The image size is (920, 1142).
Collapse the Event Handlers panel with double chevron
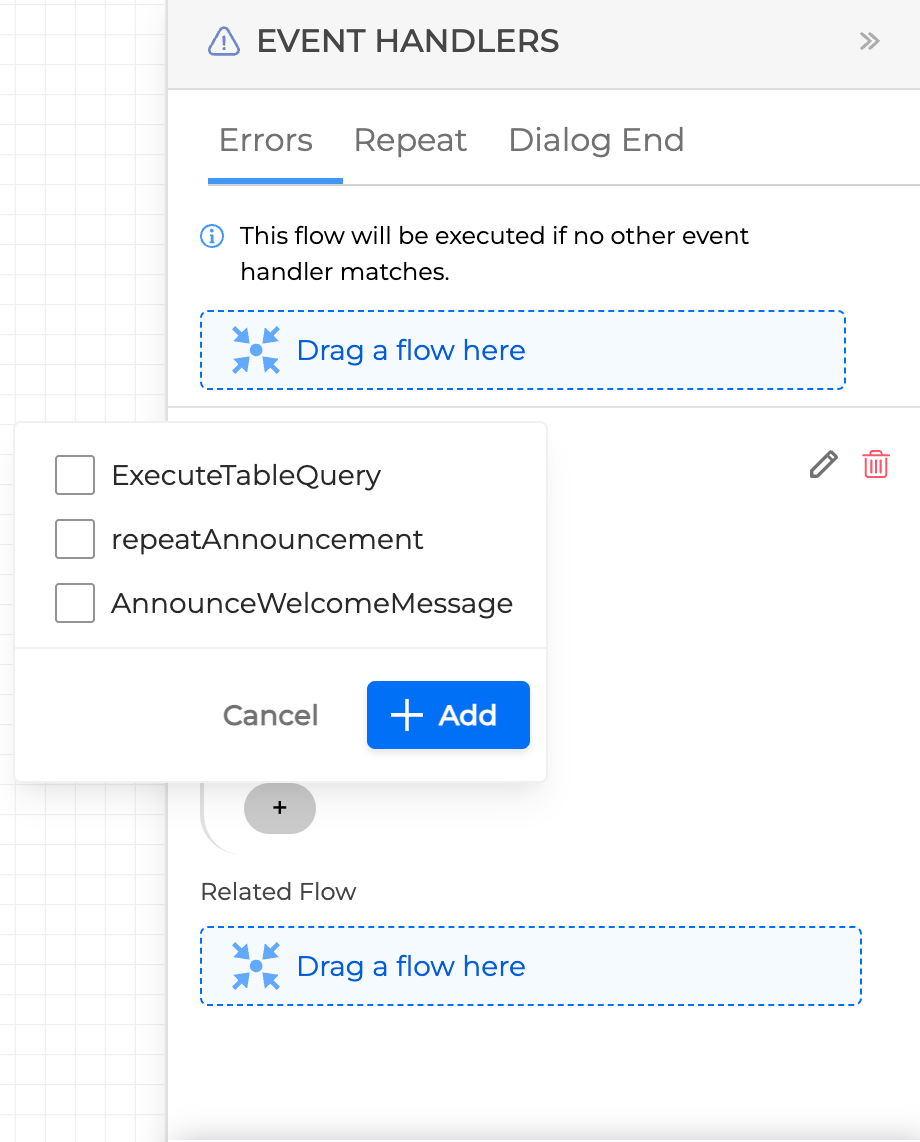point(869,41)
